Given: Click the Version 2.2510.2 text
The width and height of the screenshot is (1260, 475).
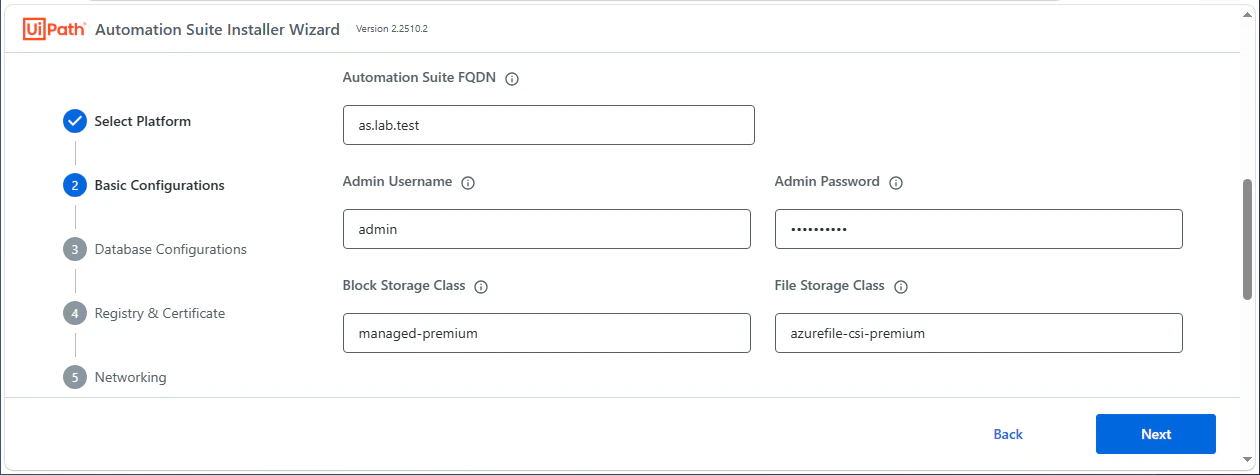Looking at the screenshot, I should coord(392,29).
